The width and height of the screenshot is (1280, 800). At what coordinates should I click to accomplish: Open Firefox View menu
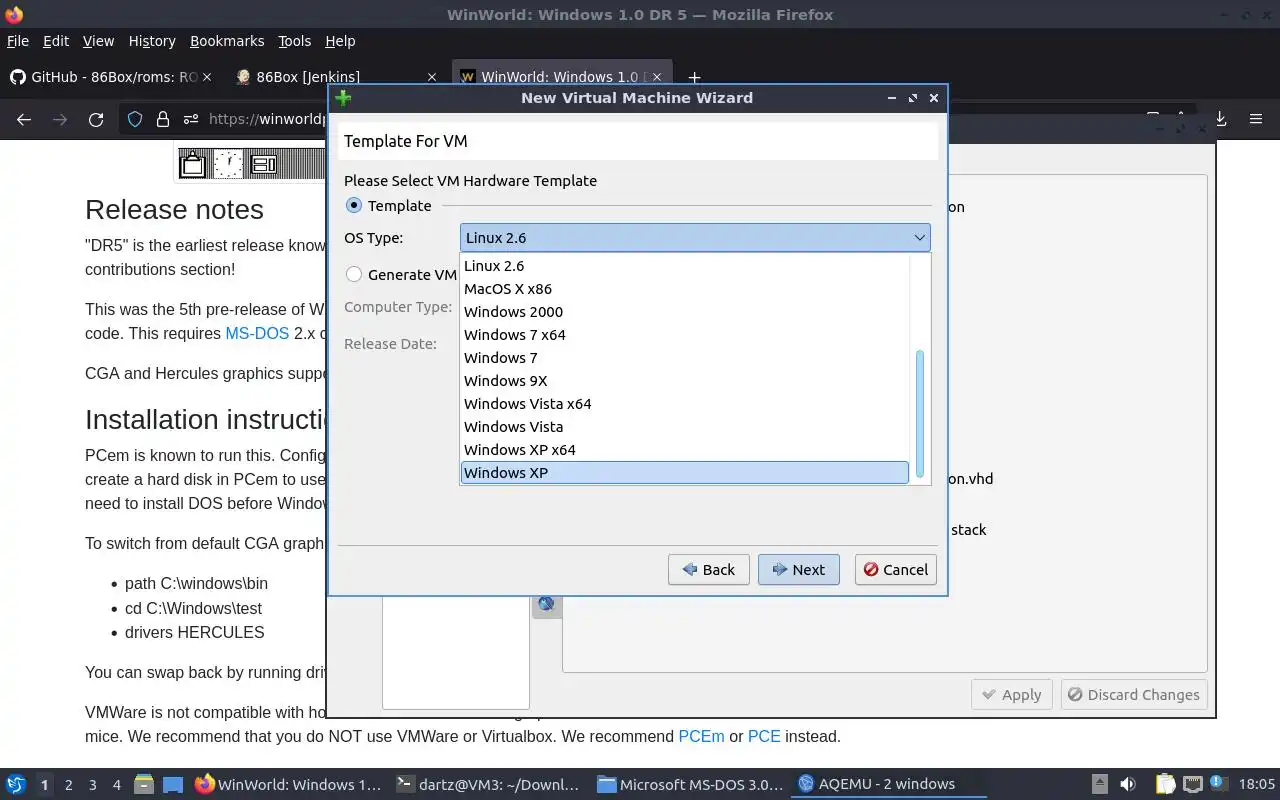click(x=98, y=41)
